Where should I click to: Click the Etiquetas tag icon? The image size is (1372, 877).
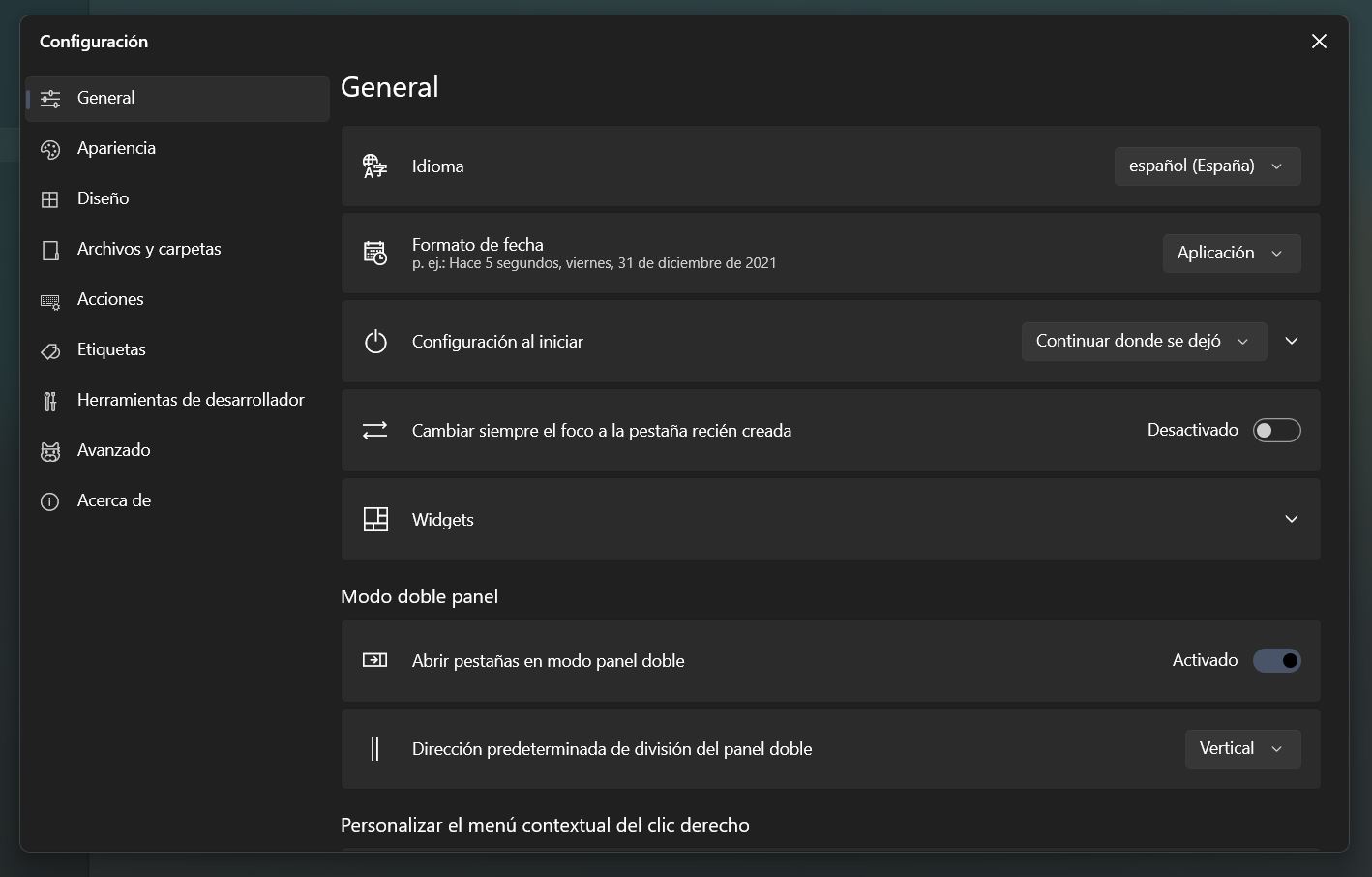[x=50, y=350]
